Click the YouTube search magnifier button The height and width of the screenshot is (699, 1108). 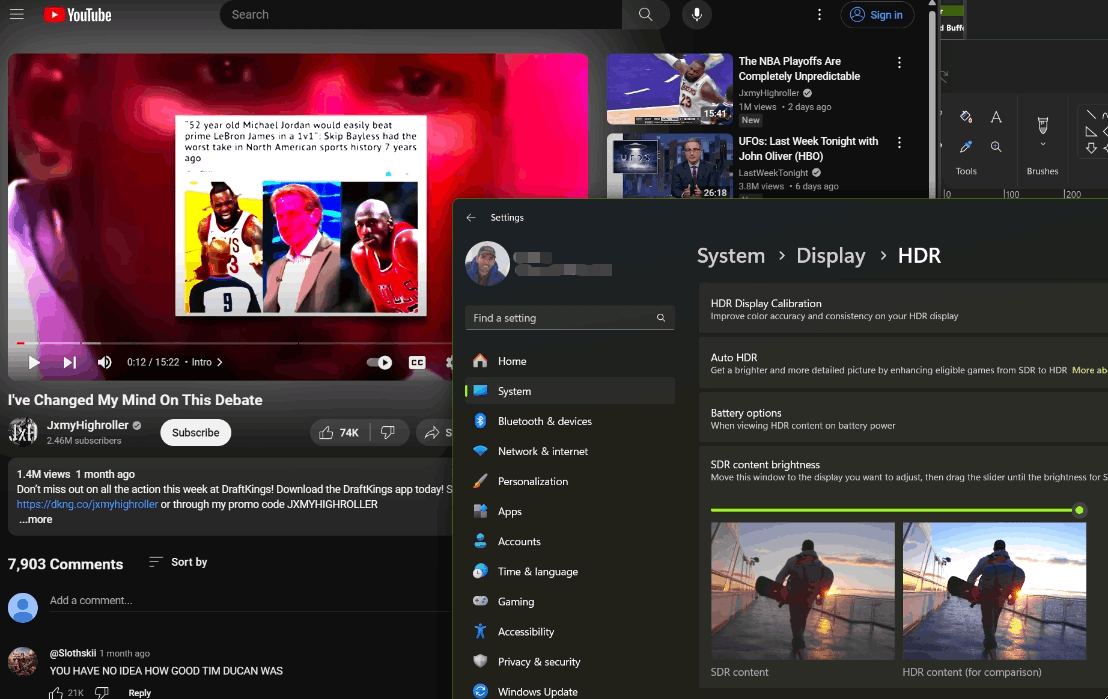pos(645,14)
